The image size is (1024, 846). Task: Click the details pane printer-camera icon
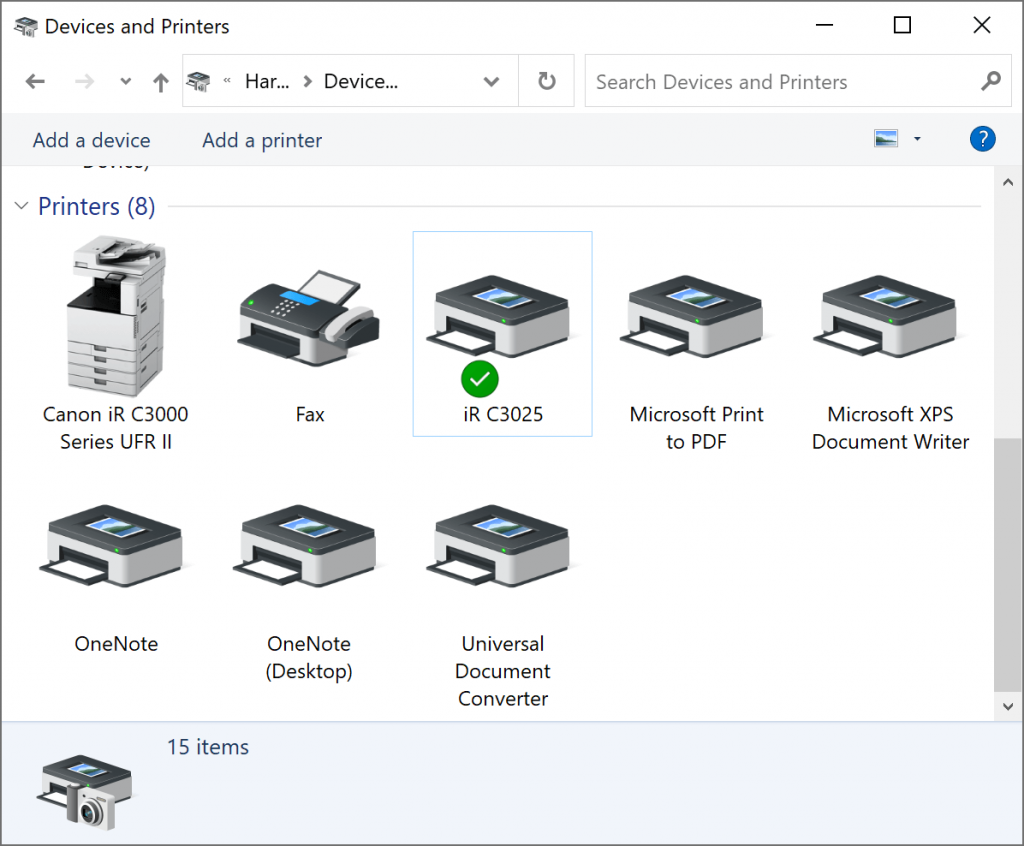(85, 792)
